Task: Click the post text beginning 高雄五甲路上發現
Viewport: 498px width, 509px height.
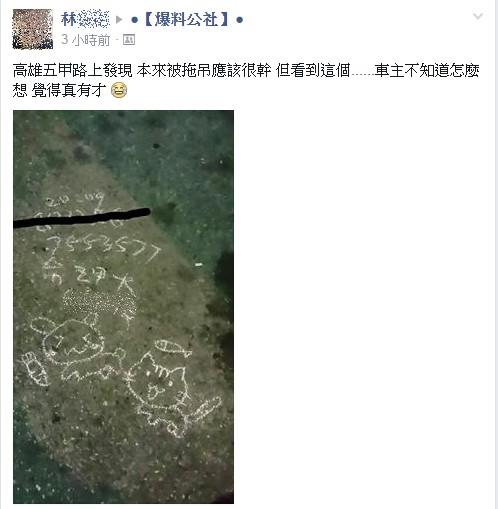Action: 246,80
